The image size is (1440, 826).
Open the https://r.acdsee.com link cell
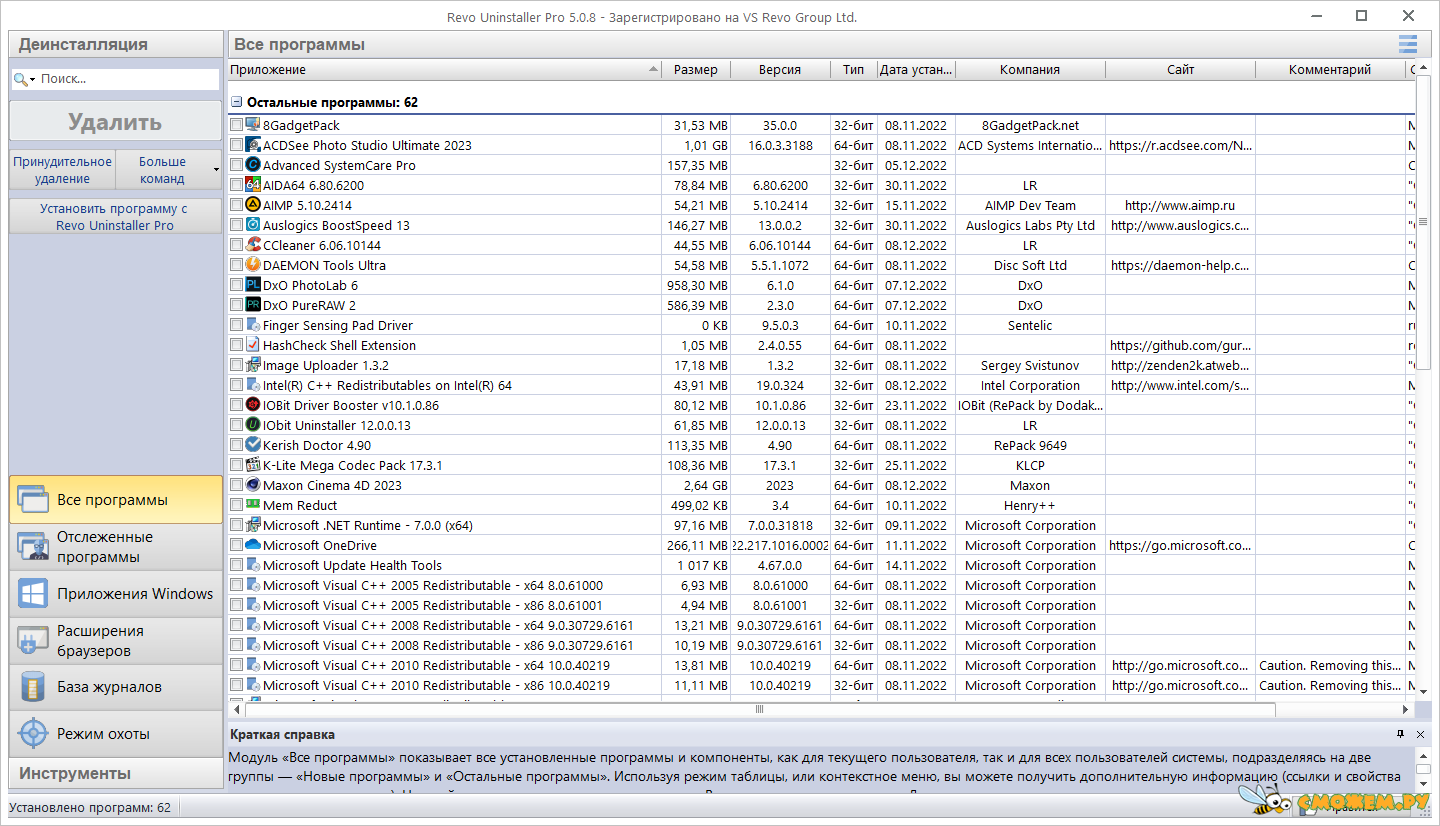1180,145
